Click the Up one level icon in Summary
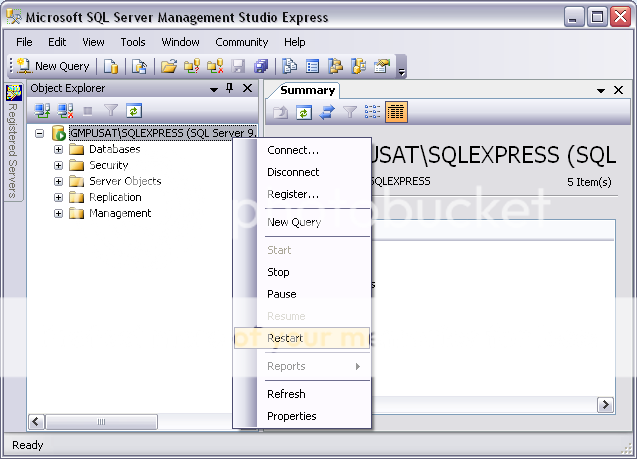This screenshot has width=637, height=459. [x=280, y=112]
